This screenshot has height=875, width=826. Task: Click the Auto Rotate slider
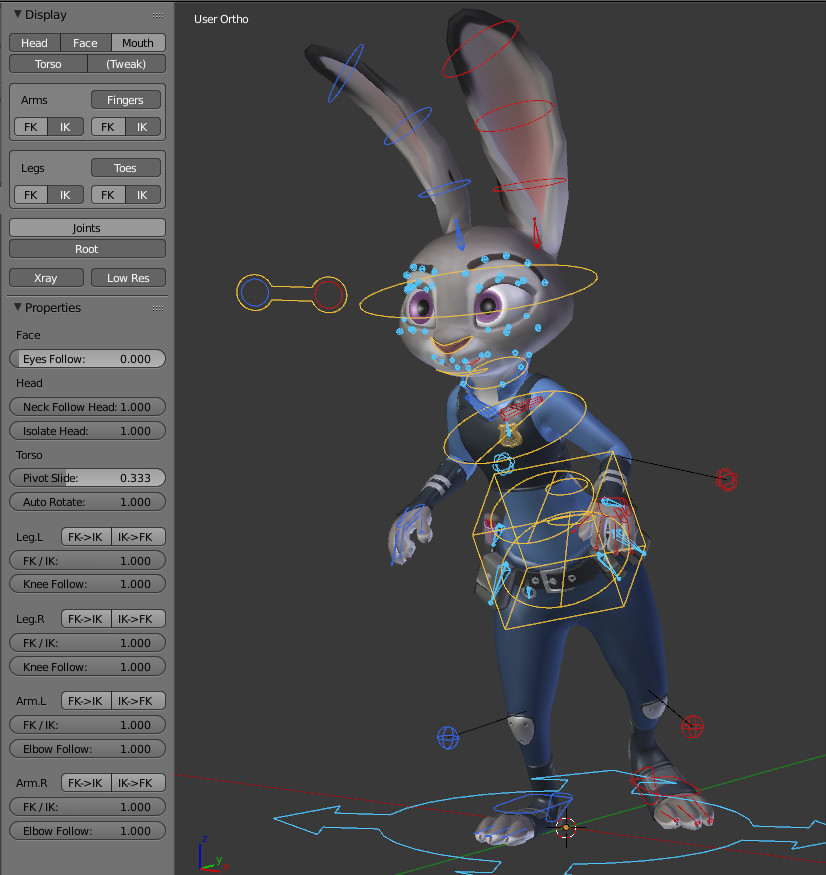(87, 502)
